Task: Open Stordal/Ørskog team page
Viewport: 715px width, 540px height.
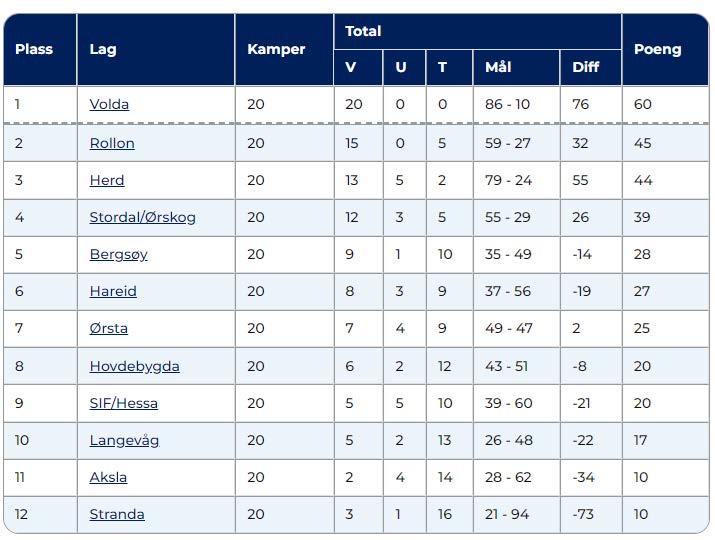Action: 142,217
